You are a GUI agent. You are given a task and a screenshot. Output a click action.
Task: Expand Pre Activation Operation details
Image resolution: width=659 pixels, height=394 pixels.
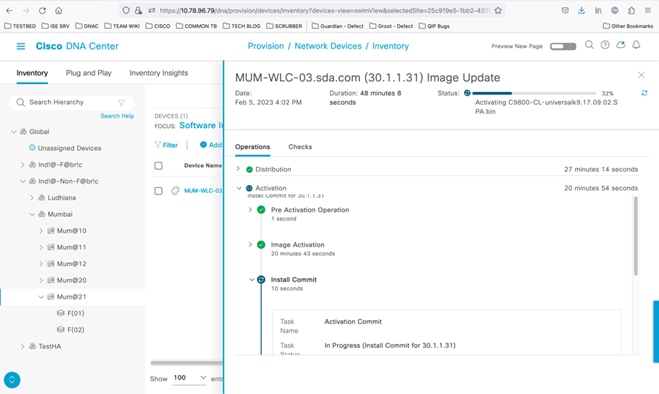pos(250,209)
